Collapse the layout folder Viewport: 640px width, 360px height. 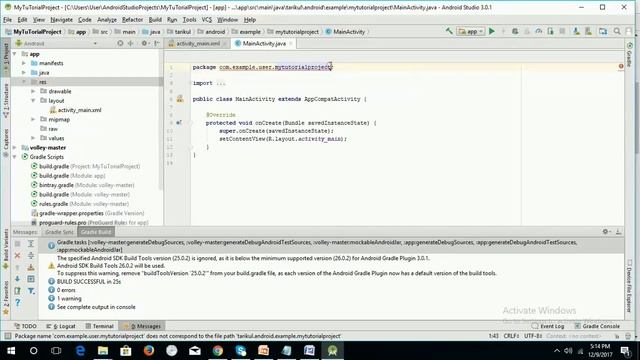pyautogui.click(x=33, y=101)
